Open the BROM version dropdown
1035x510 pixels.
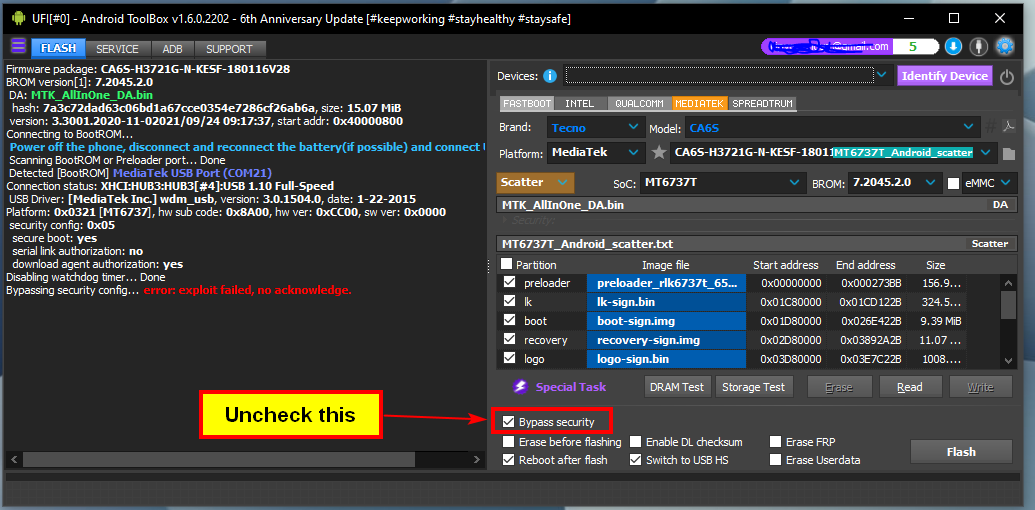point(895,183)
